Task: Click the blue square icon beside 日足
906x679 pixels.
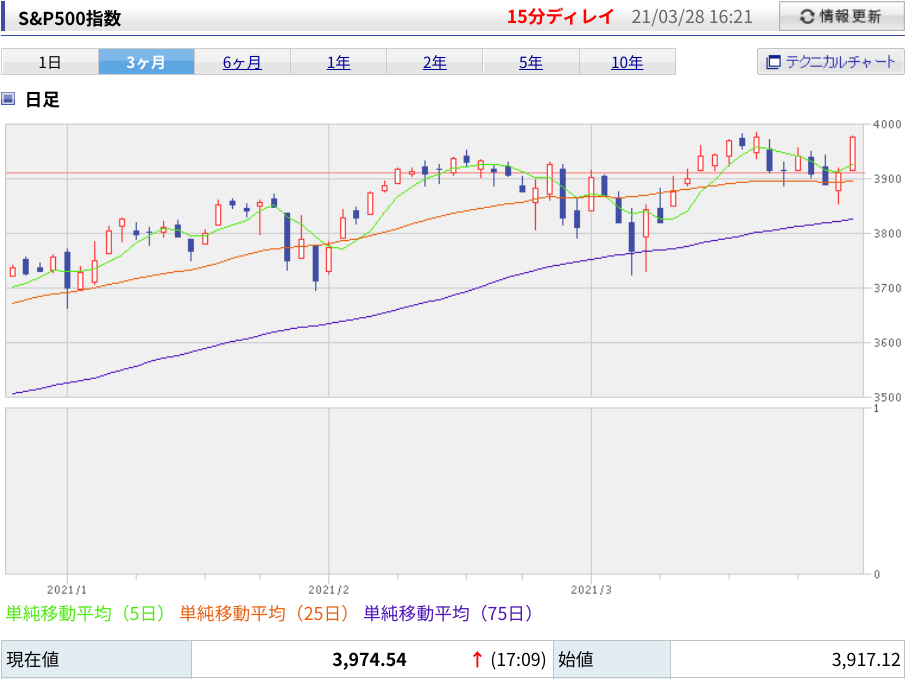Action: pyautogui.click(x=8, y=99)
